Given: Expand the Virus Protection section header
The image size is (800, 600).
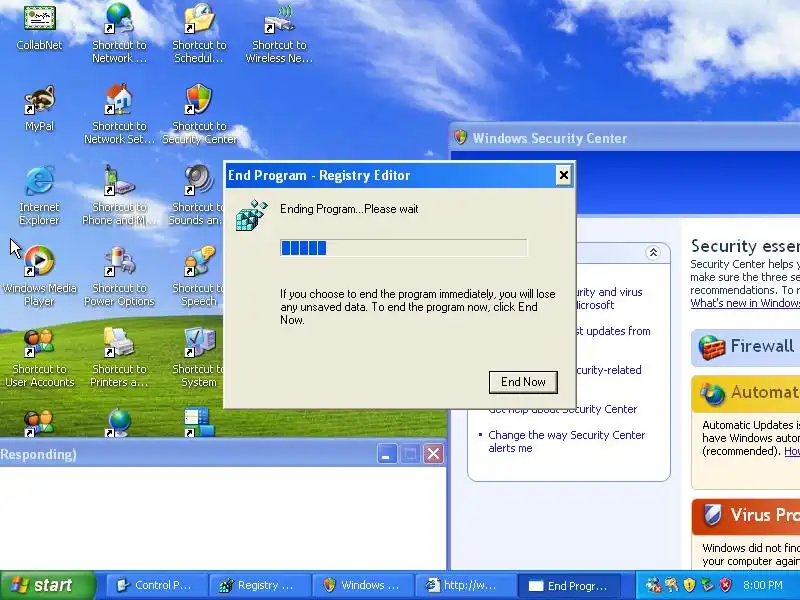Looking at the screenshot, I should pyautogui.click(x=746, y=516).
